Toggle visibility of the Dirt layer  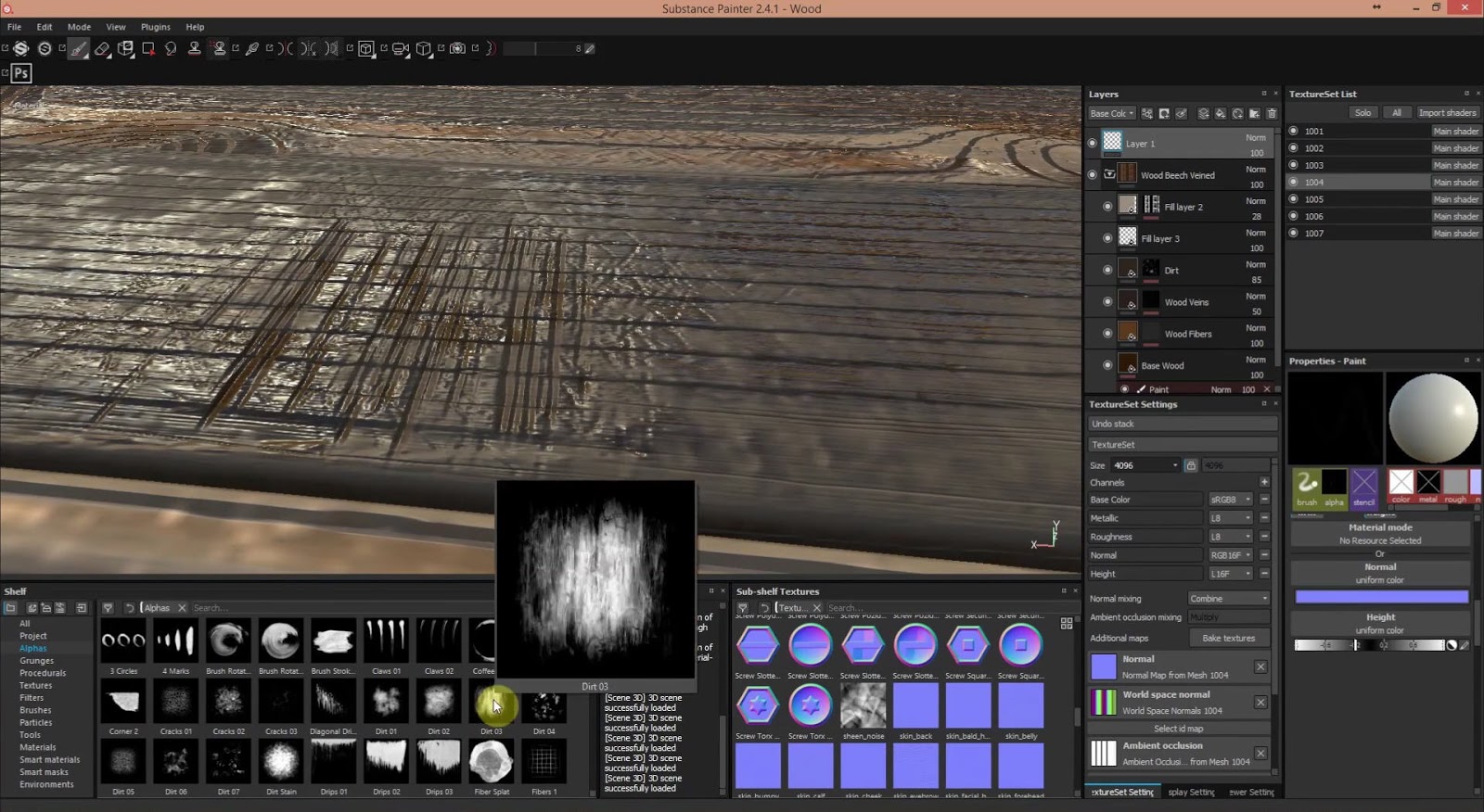pyautogui.click(x=1107, y=270)
